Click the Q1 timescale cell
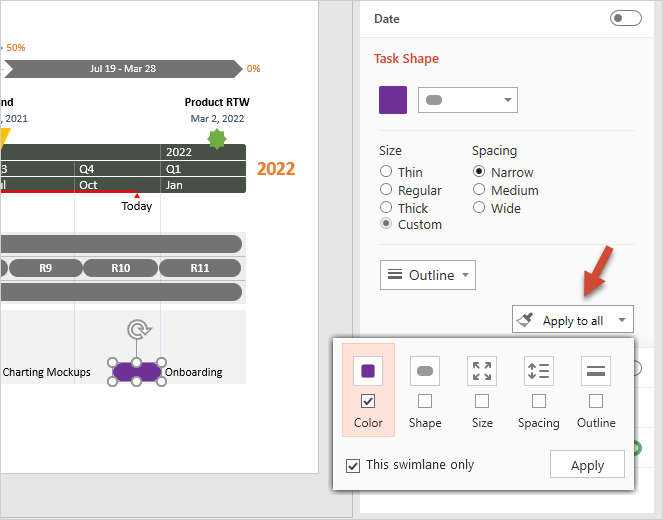663x520 pixels. click(203, 169)
